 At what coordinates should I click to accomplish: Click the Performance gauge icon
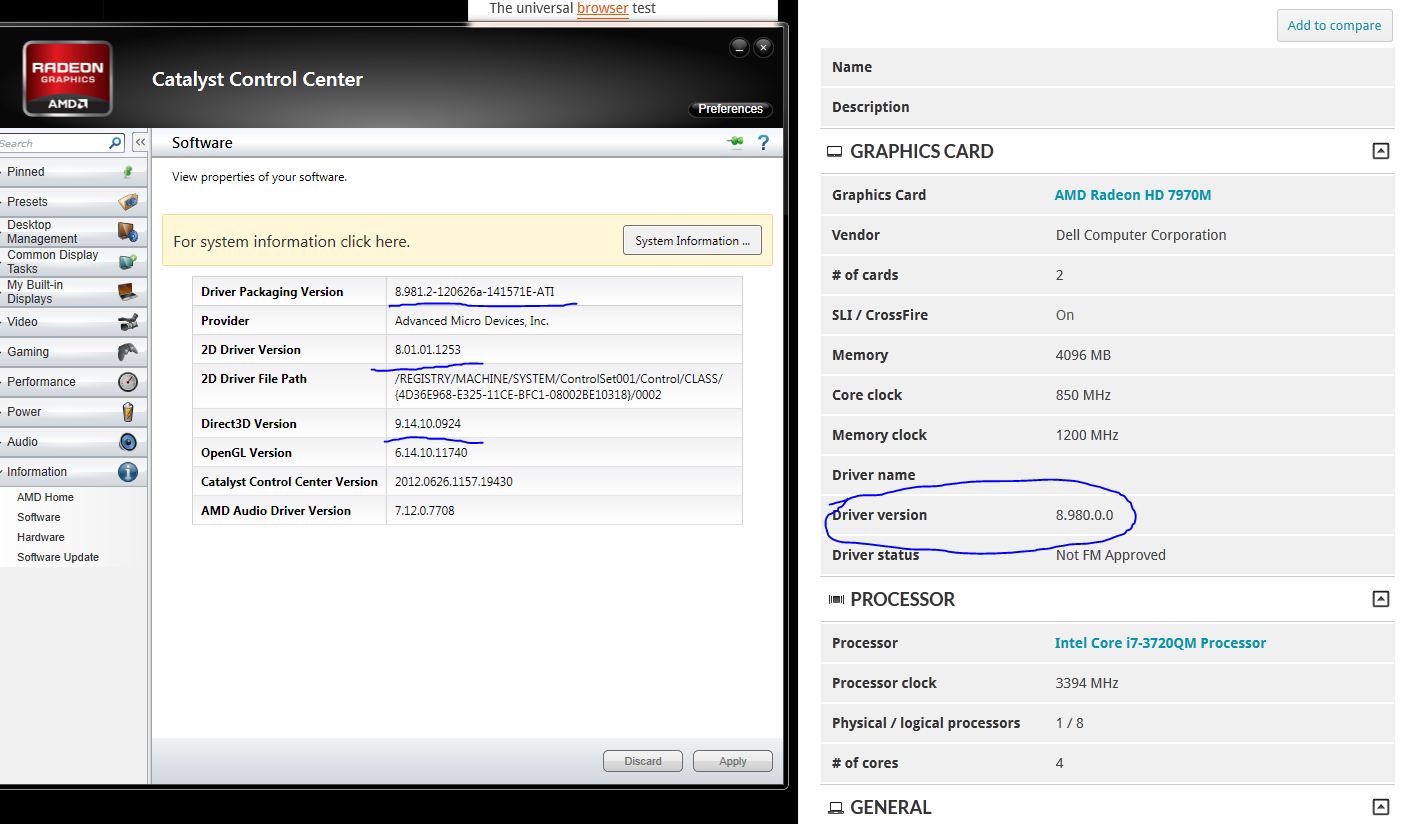point(128,382)
